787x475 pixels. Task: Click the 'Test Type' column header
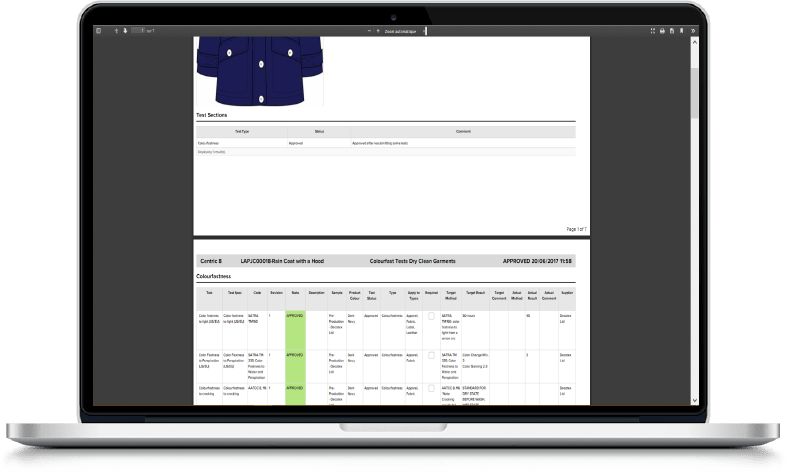(x=242, y=132)
